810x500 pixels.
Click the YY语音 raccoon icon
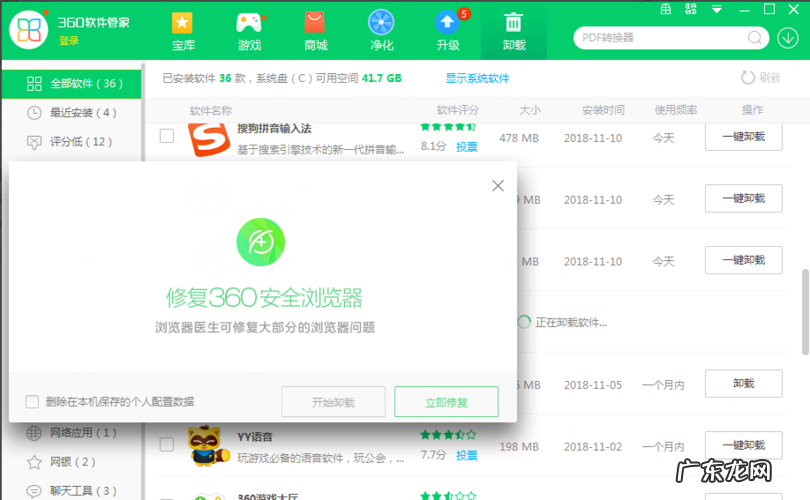209,445
